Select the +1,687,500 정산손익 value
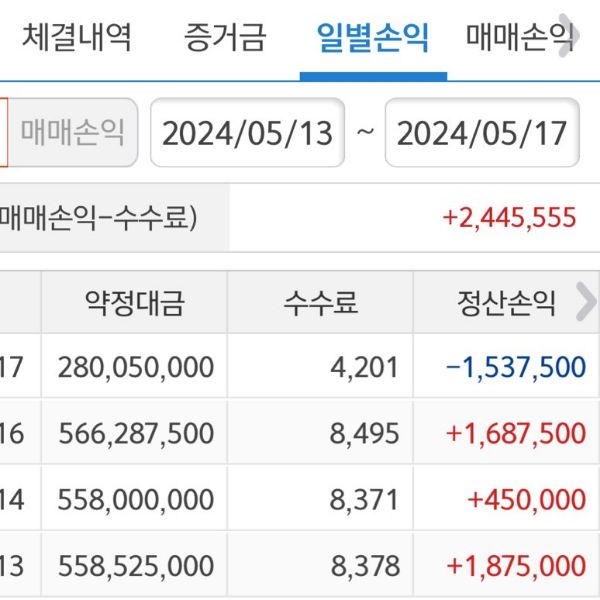This screenshot has height=600, width=600. click(x=515, y=433)
